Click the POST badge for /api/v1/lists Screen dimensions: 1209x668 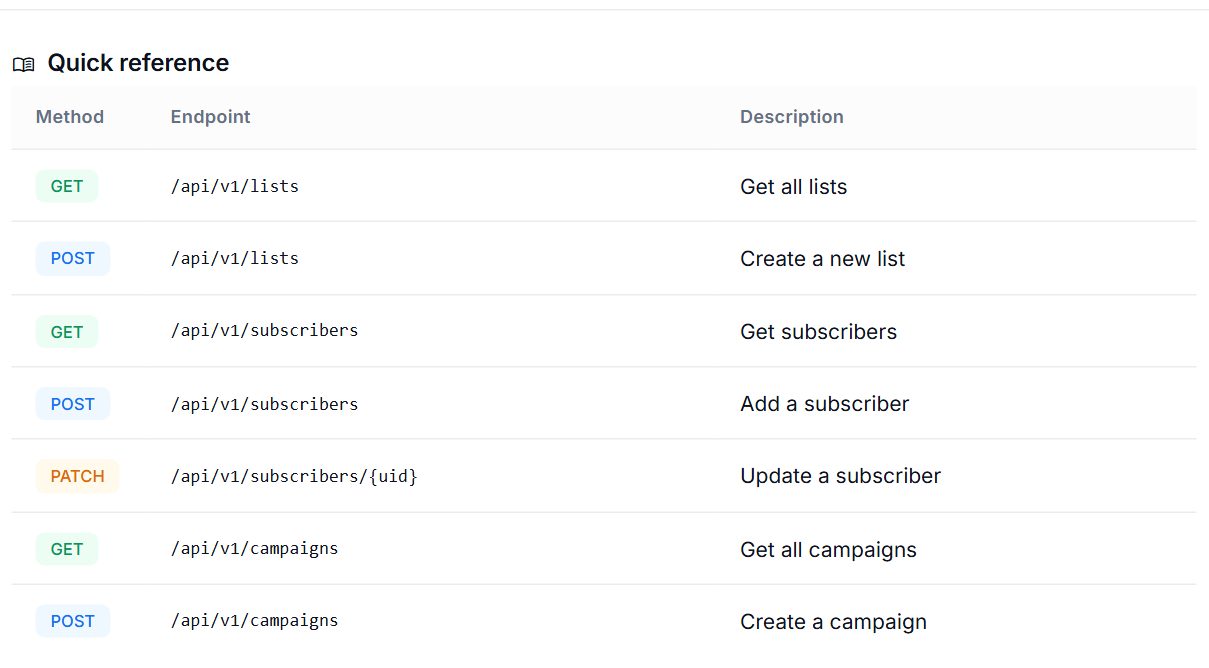73,258
